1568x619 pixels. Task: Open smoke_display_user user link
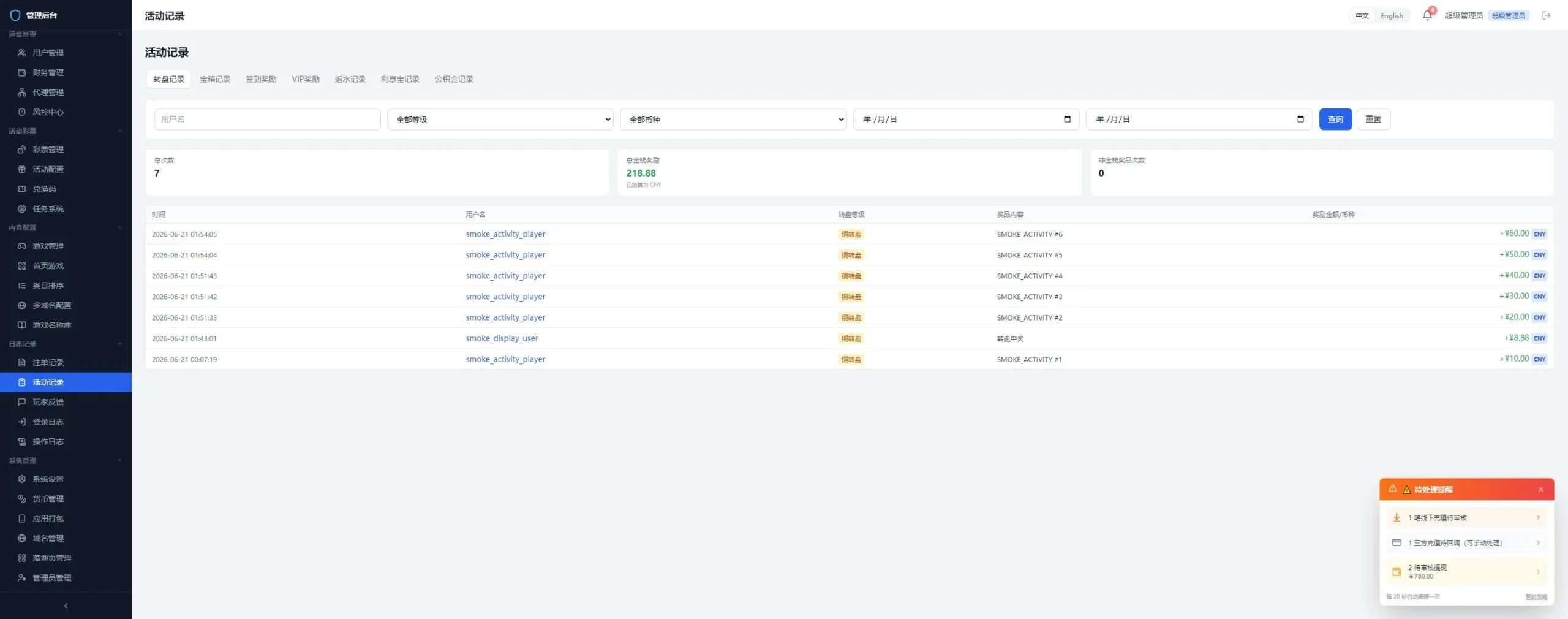502,338
